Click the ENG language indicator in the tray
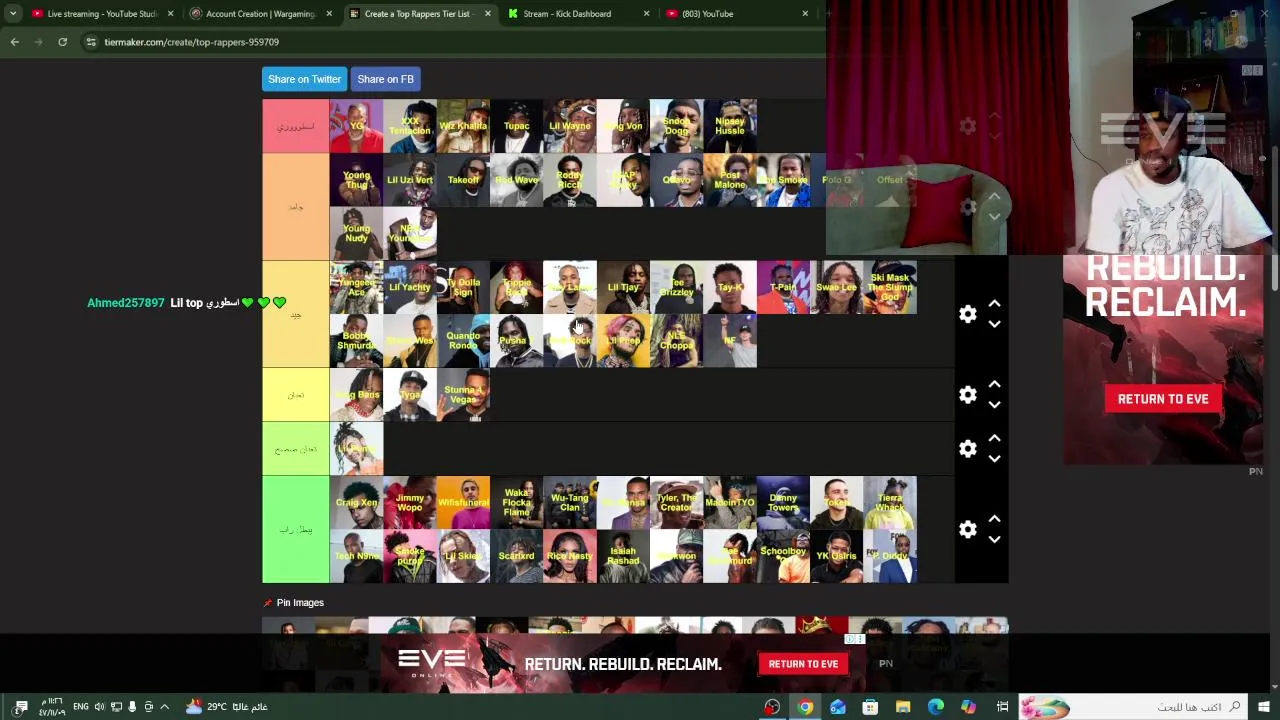This screenshot has width=1280, height=720. point(81,707)
